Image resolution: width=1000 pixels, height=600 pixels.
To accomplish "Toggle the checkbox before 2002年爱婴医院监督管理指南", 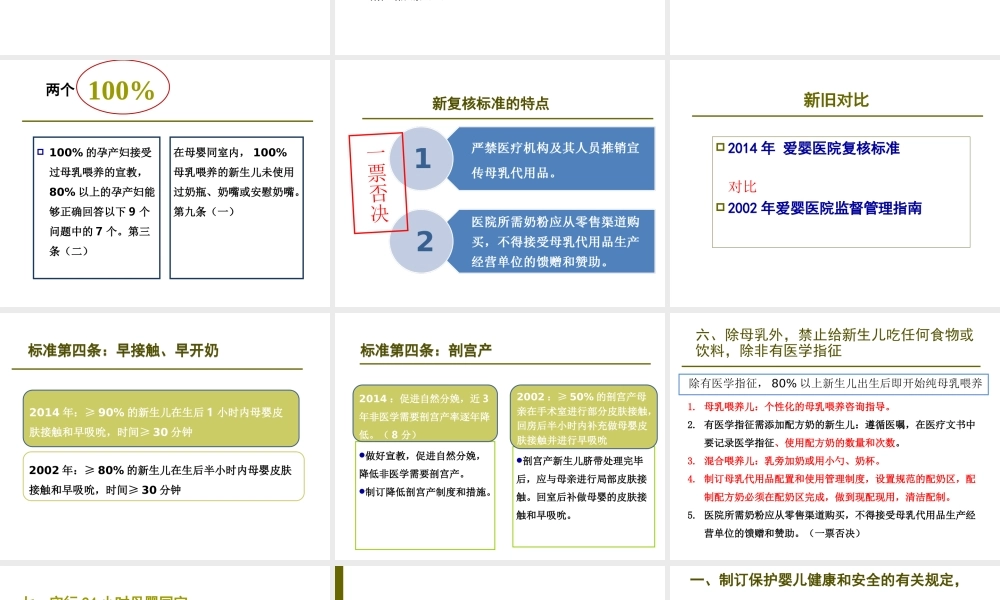I will pos(717,208).
